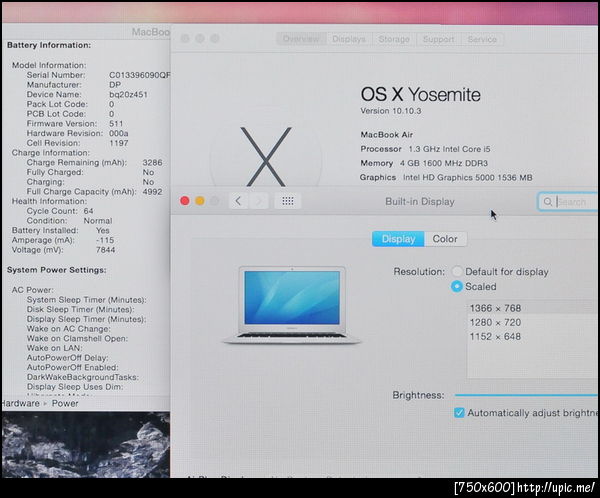Click the MacBook Air display thumbnail image
The height and width of the screenshot is (498, 600).
tap(292, 305)
